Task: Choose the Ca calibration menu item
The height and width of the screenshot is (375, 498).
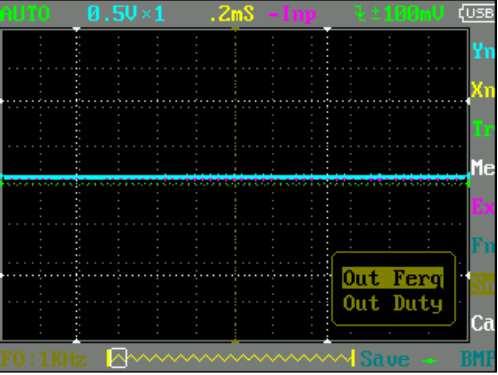Action: pos(483,323)
